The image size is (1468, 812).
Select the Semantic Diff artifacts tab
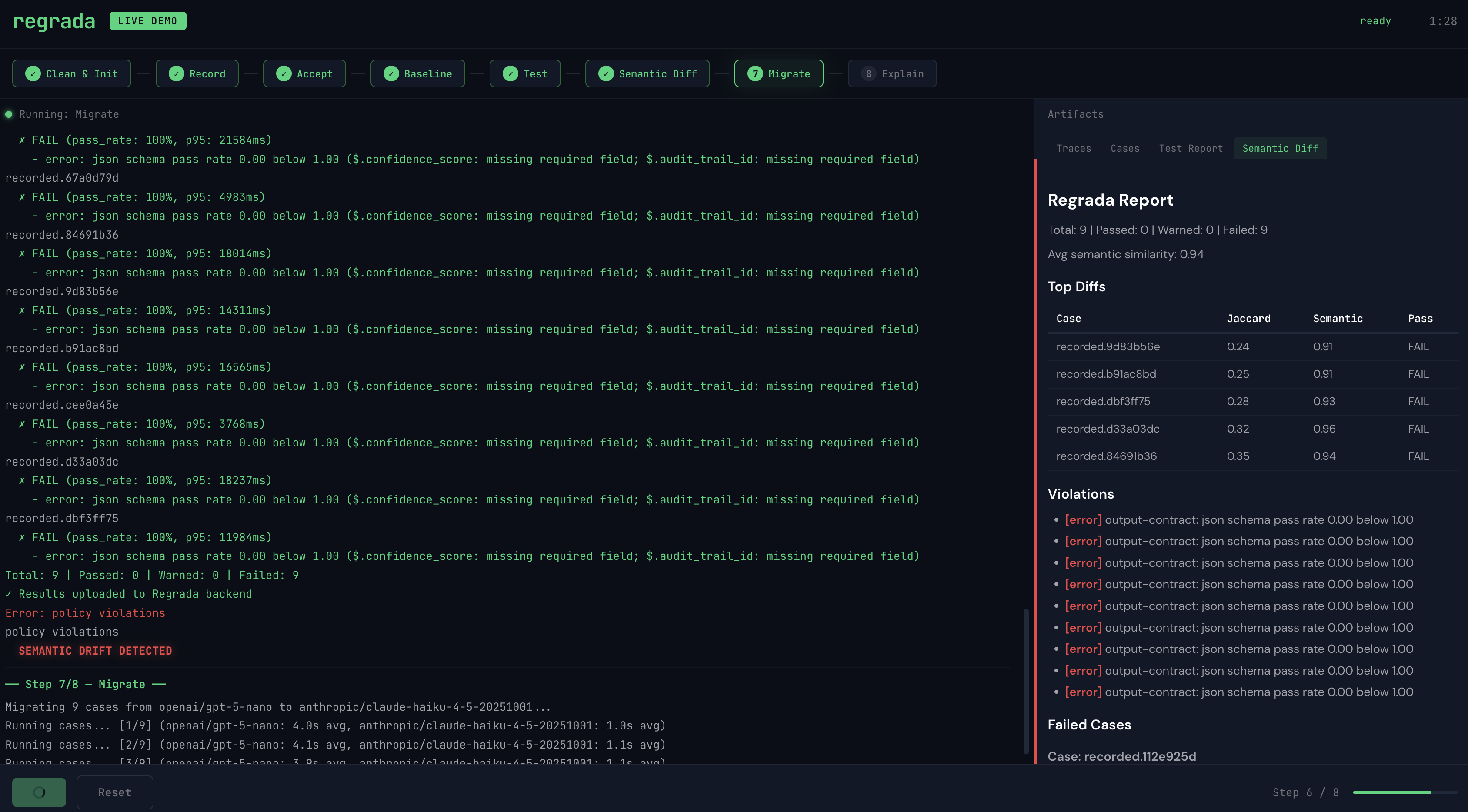click(x=1280, y=148)
